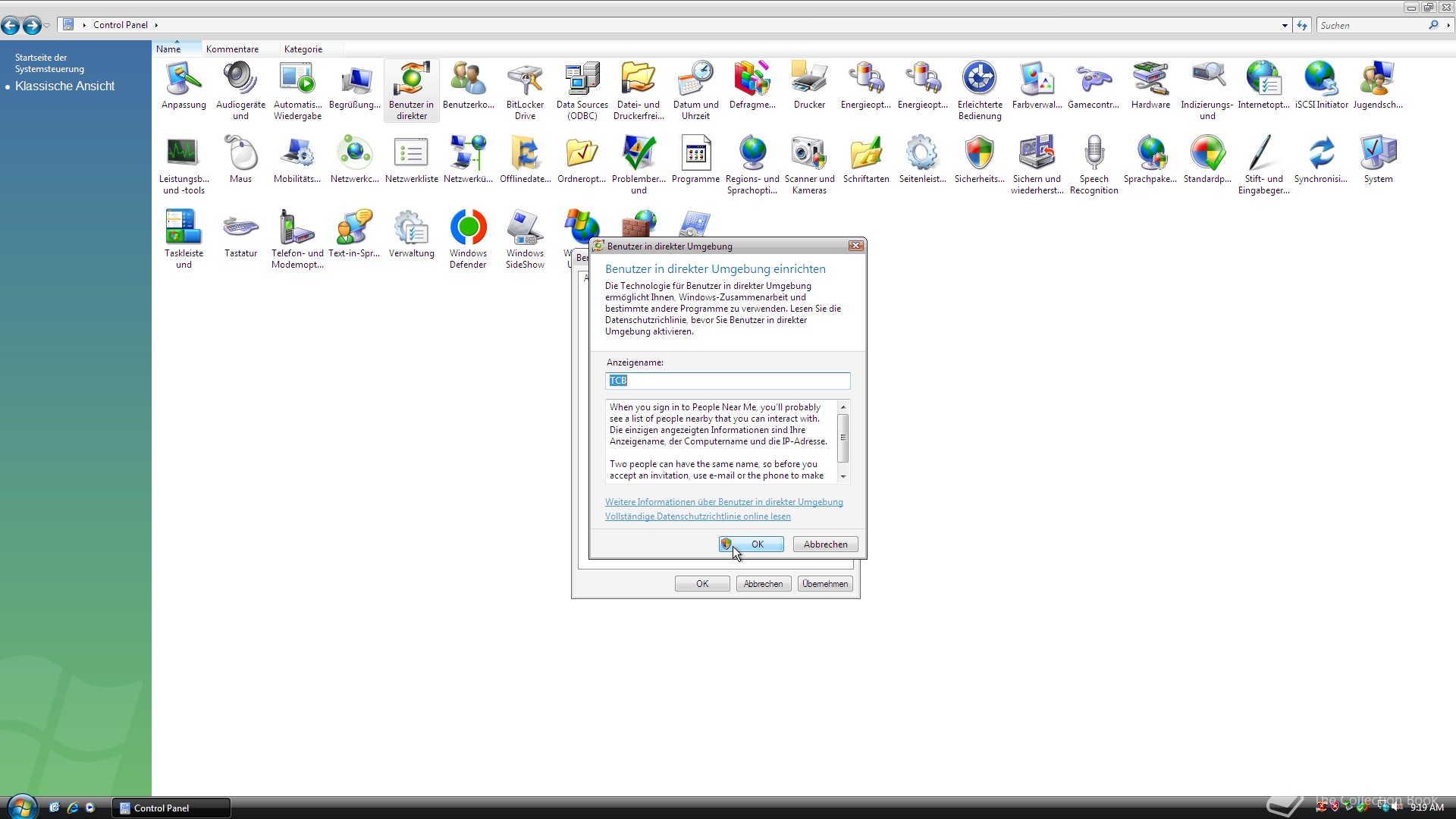Screen dimensions: 1456x819
Task: Open the Sicherheitscenter shield icon
Action: (980, 159)
